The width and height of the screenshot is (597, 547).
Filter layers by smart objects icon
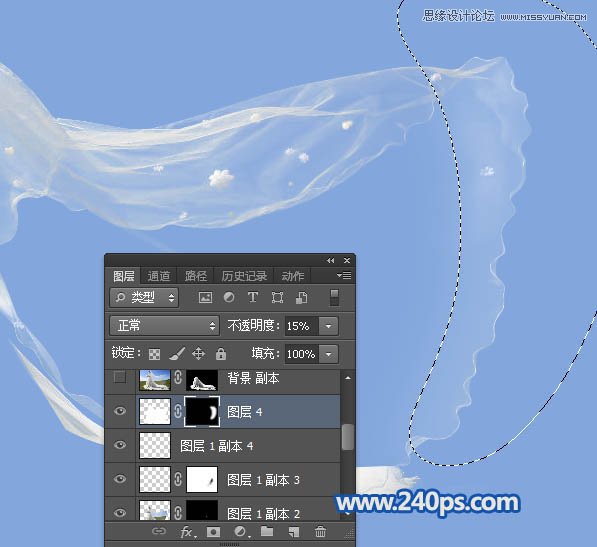(x=302, y=297)
